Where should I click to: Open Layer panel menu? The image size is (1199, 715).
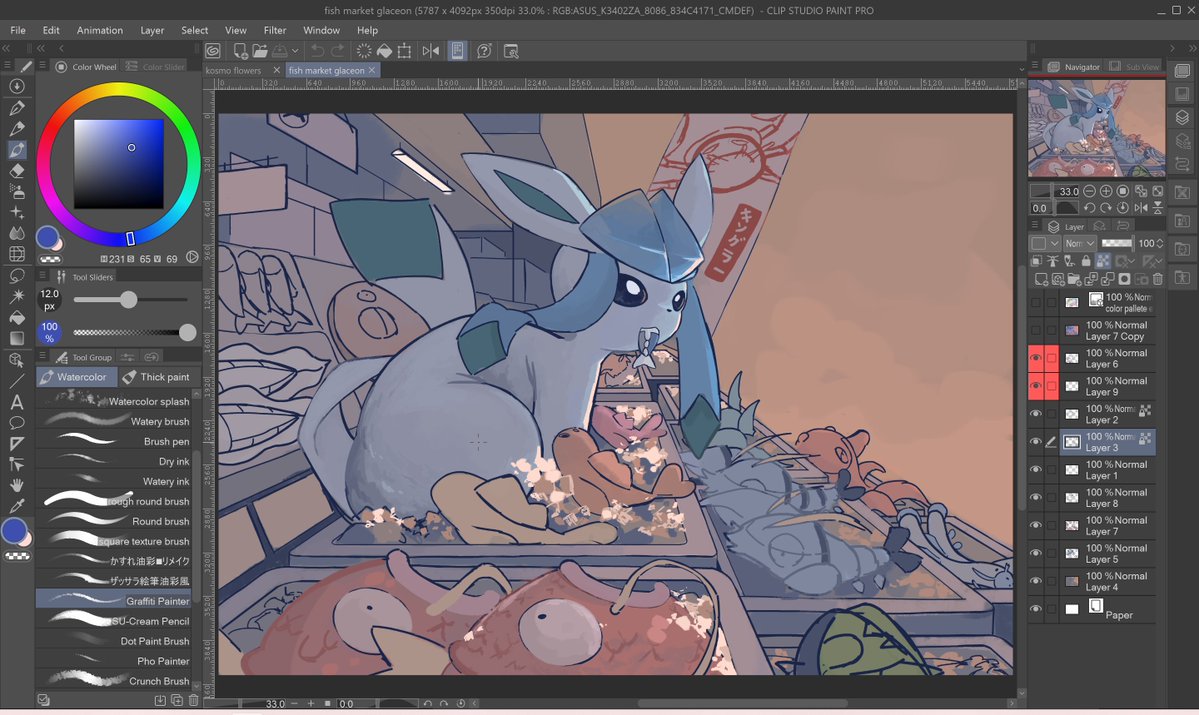(x=1035, y=226)
